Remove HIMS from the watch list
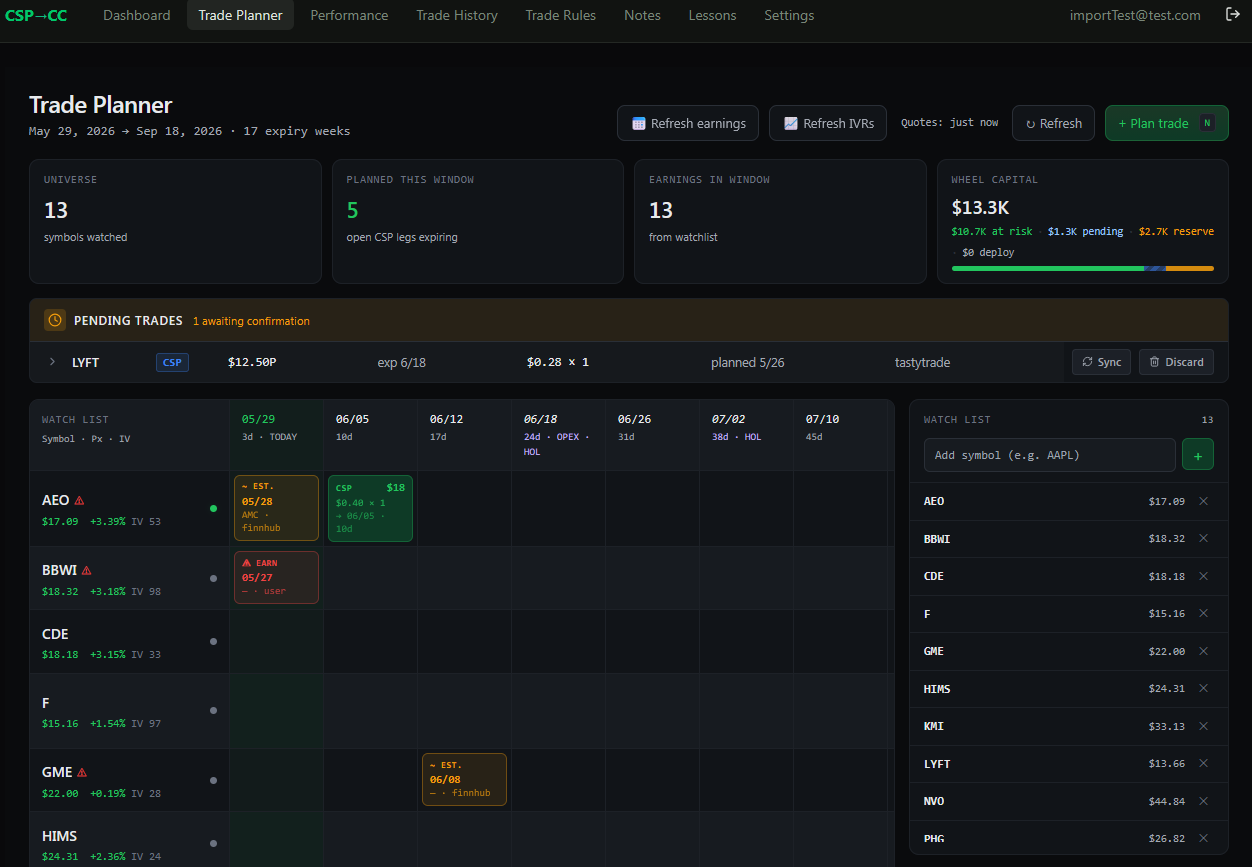This screenshot has height=867, width=1252. click(x=1203, y=688)
